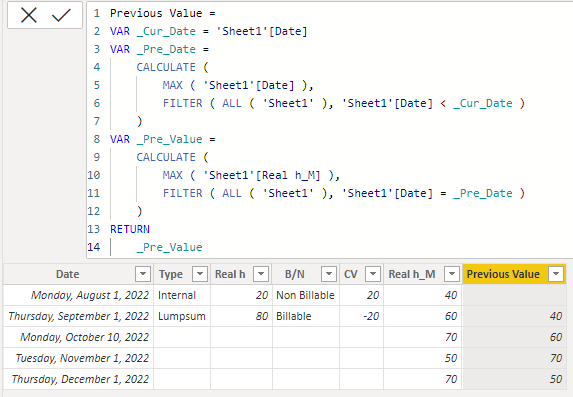Click formula line 1 'Previous Value ='

(163, 14)
